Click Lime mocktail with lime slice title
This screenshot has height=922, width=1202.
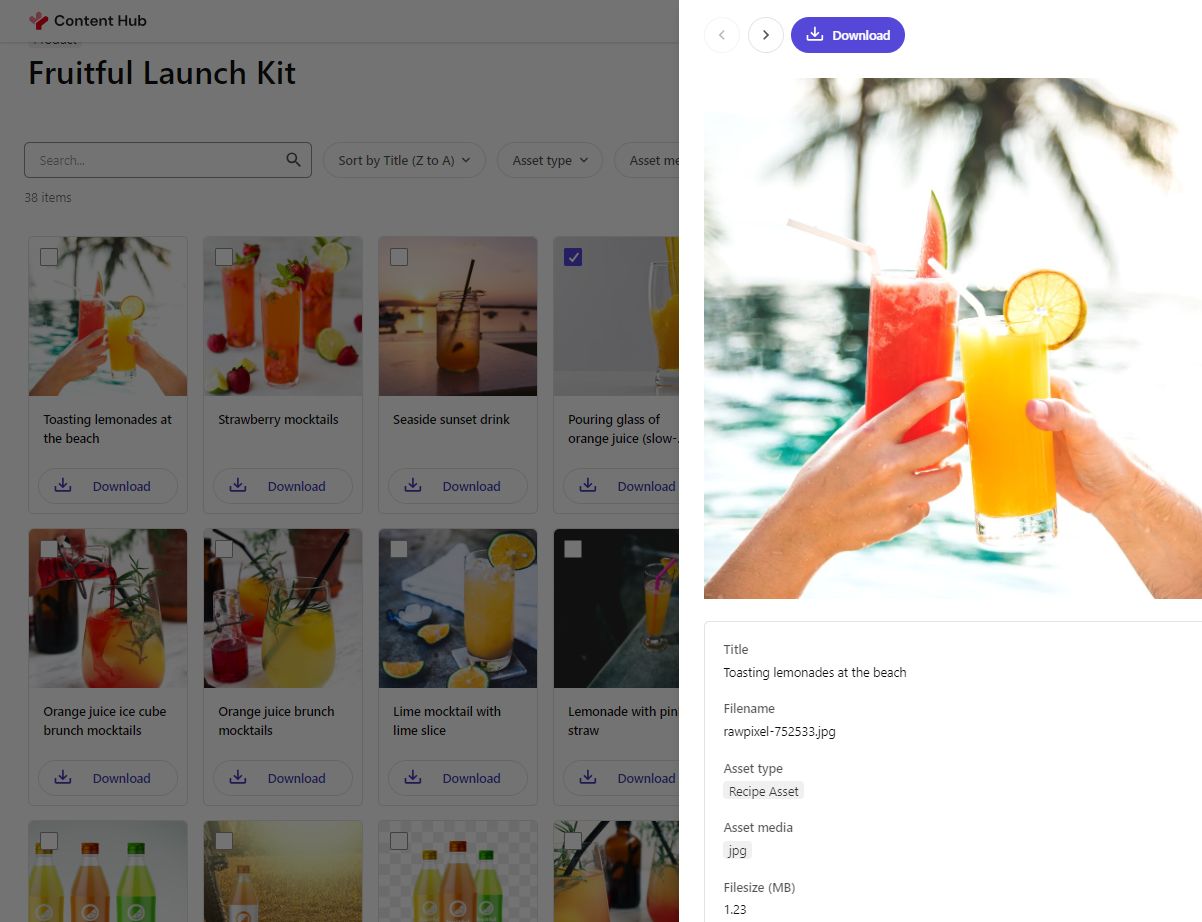coord(447,721)
